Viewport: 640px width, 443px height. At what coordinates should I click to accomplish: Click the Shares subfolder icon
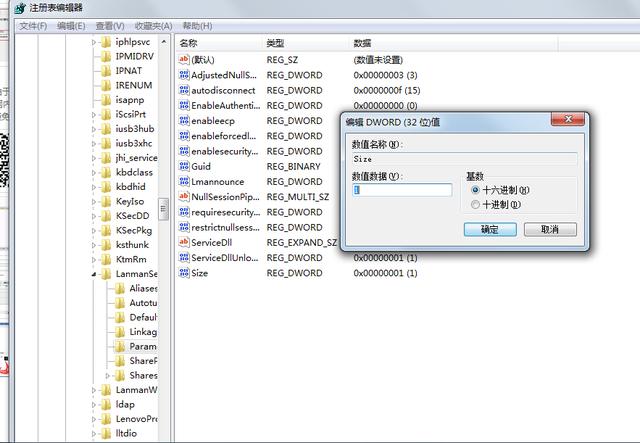(x=120, y=376)
